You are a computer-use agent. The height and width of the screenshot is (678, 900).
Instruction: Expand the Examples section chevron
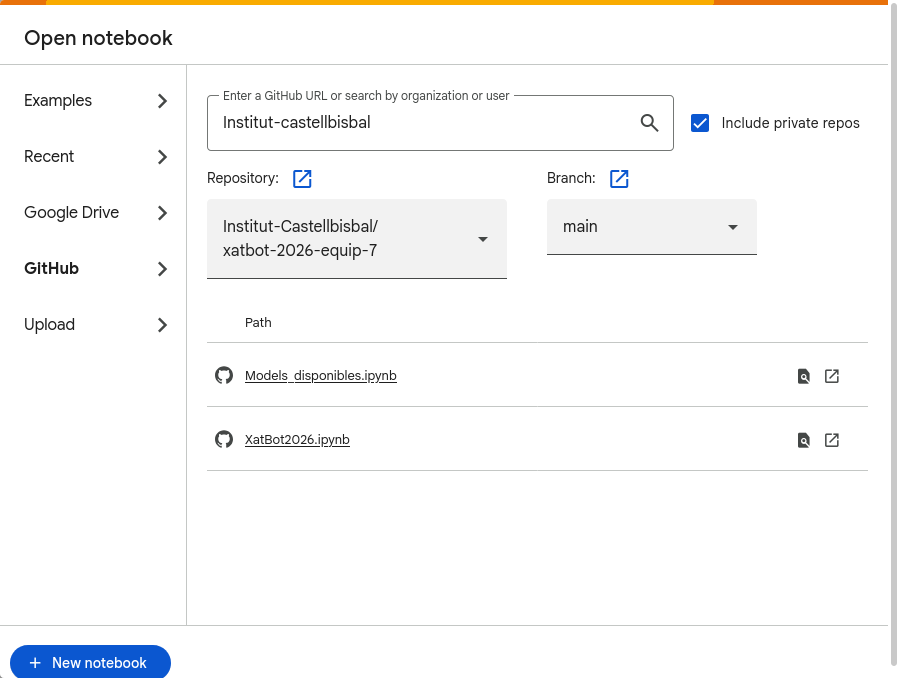click(x=162, y=101)
